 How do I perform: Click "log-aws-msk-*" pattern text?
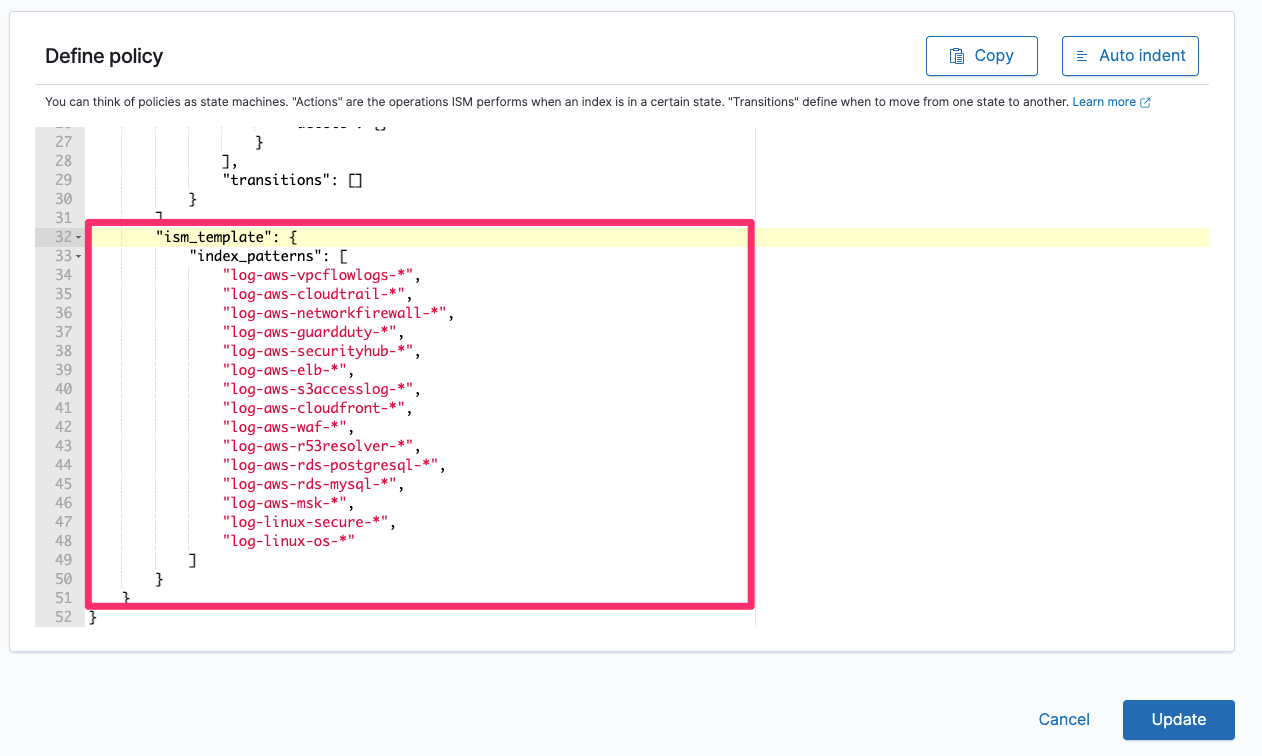(x=285, y=503)
